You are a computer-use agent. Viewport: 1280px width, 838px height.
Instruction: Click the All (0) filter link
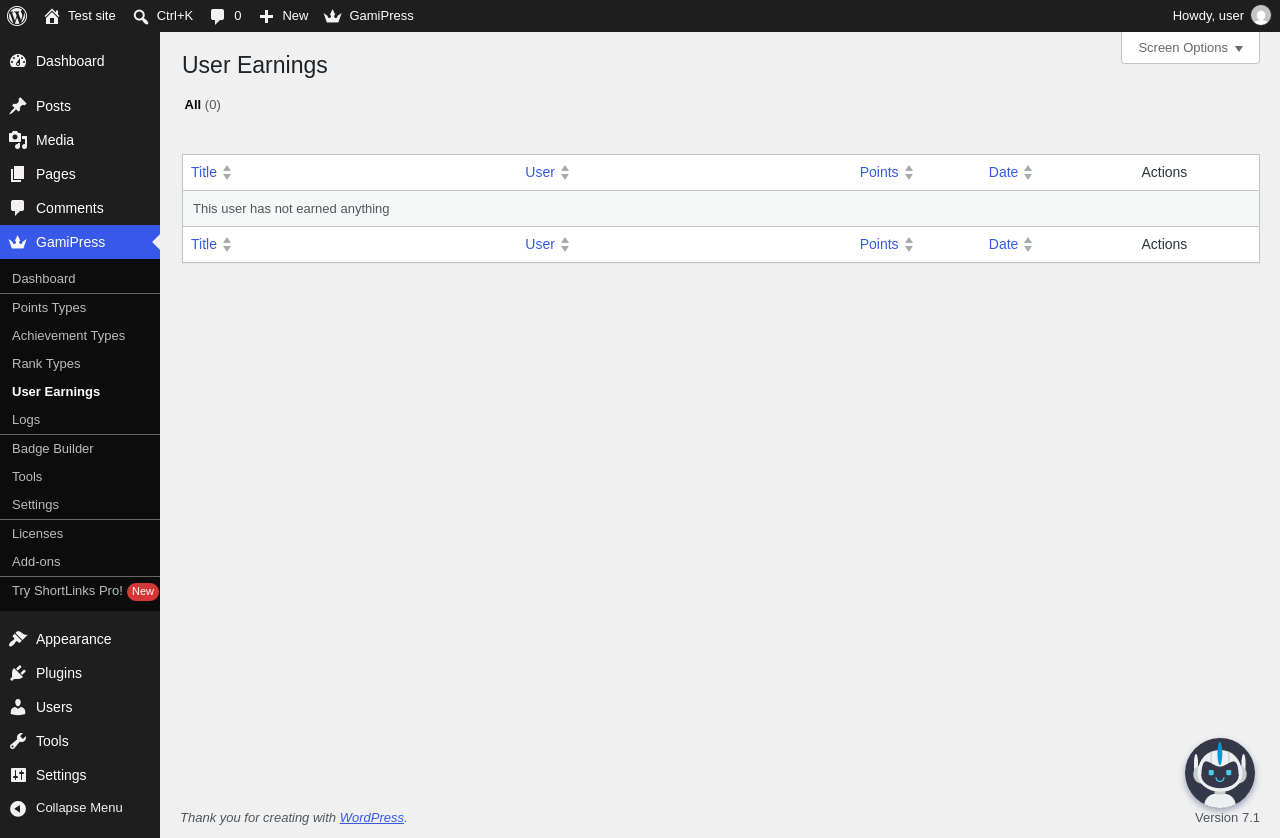pyautogui.click(x=203, y=104)
